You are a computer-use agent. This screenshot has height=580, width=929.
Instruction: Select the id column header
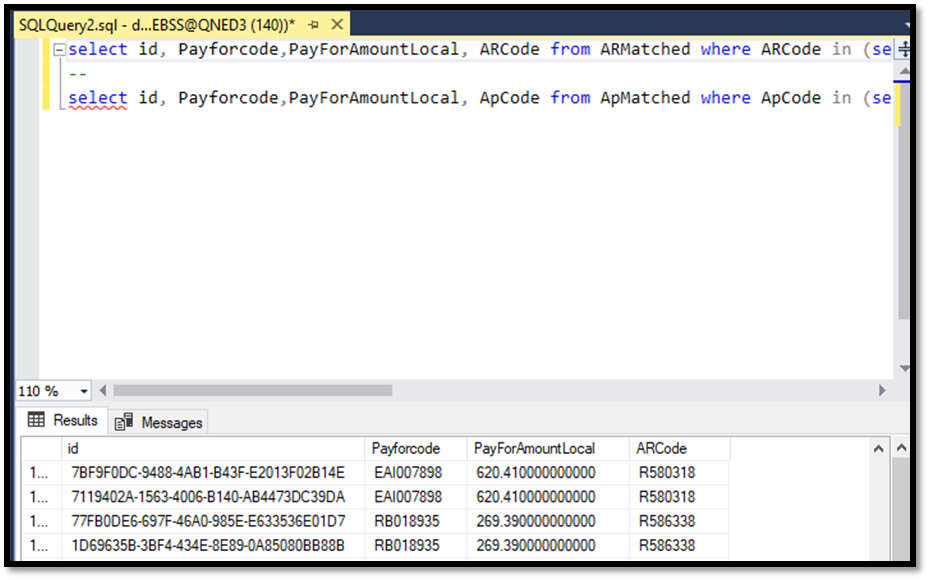tap(213, 448)
